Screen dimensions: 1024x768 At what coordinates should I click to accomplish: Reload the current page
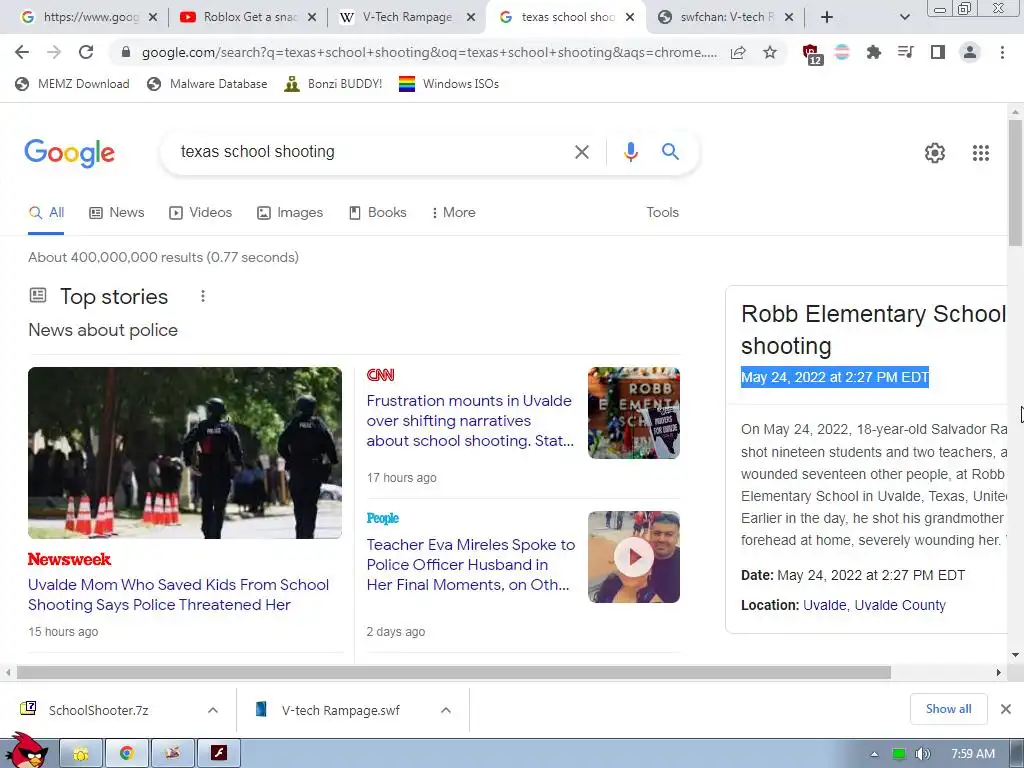pos(86,52)
